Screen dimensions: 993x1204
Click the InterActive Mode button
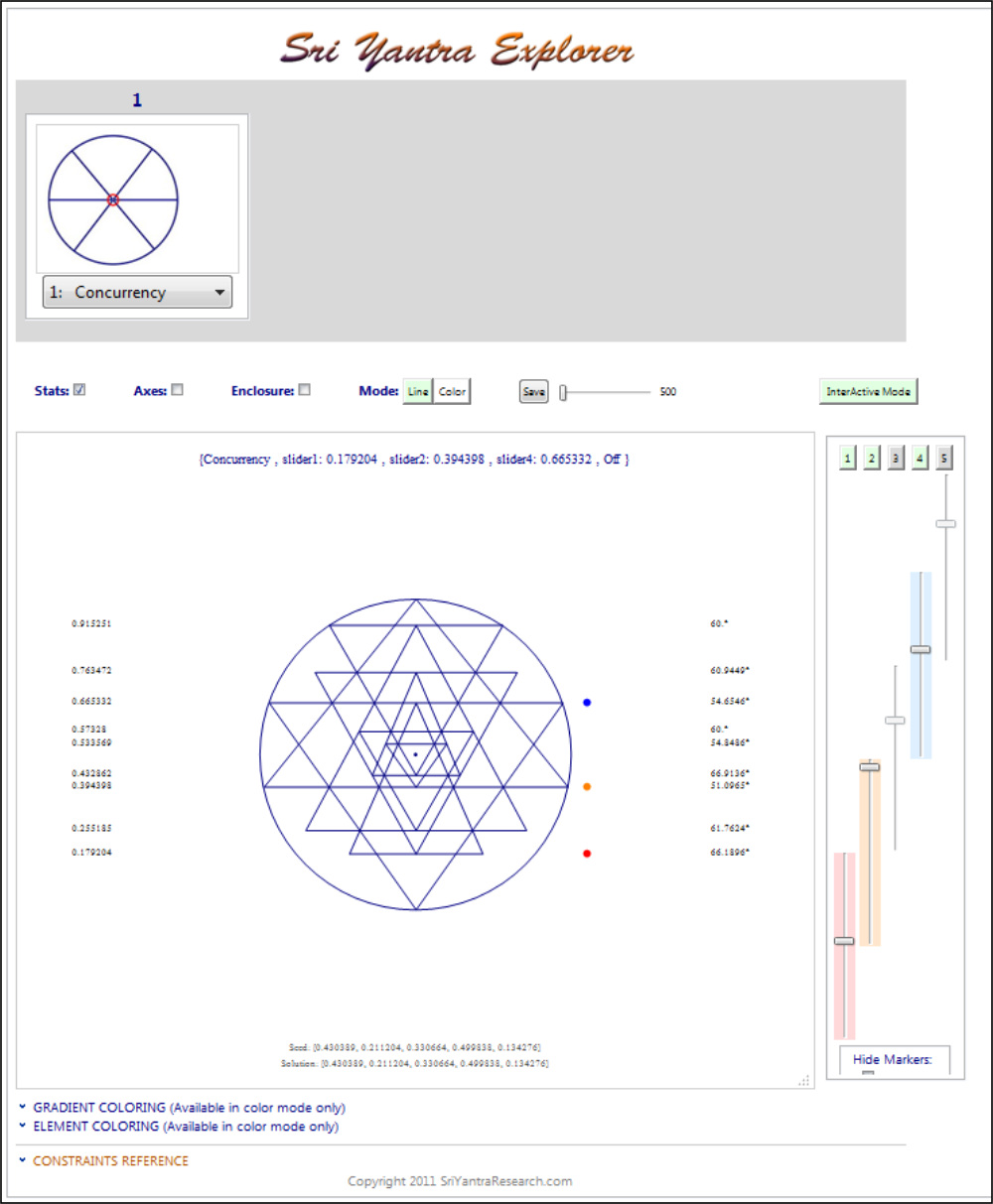868,392
